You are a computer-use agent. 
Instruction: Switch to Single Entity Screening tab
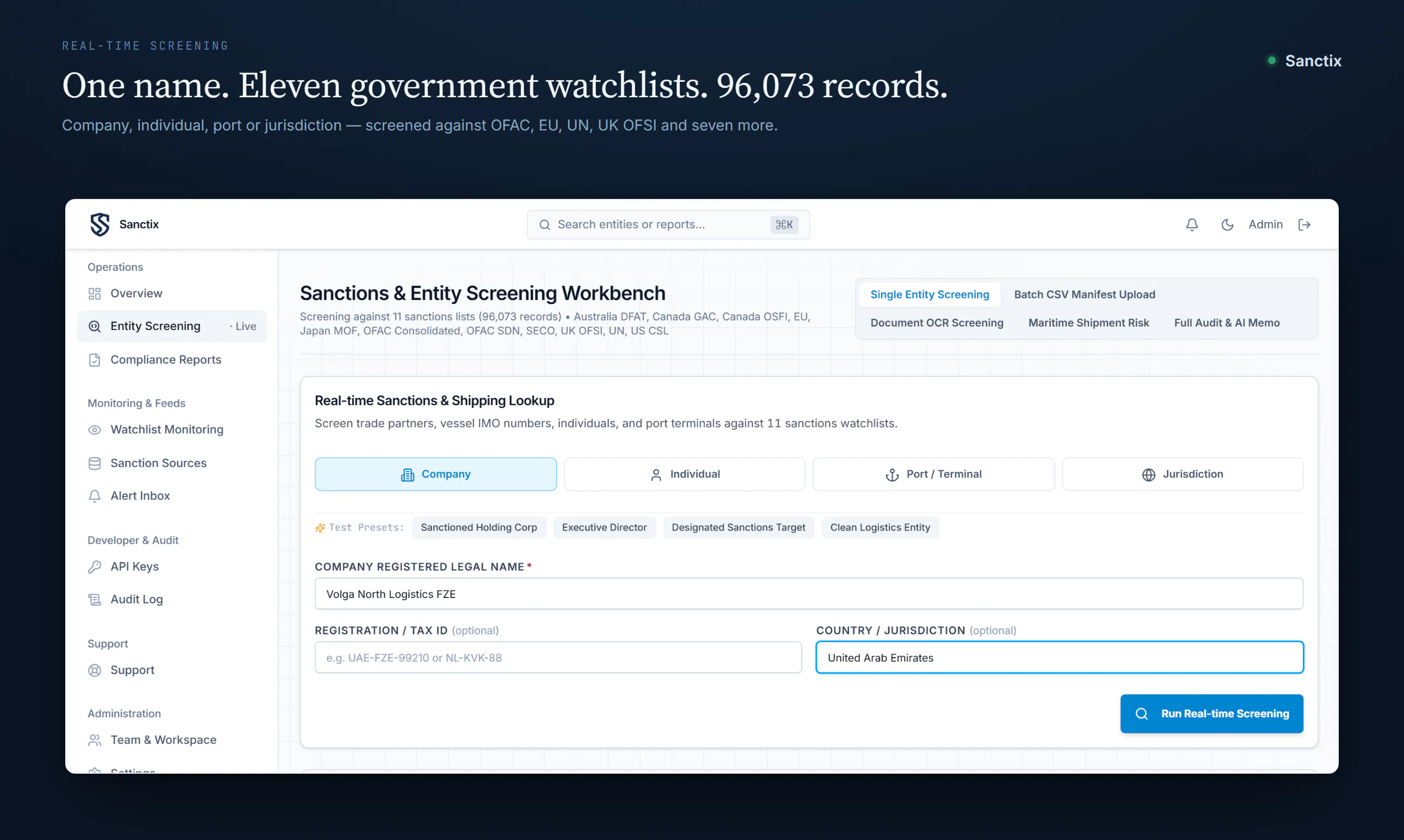coord(930,295)
